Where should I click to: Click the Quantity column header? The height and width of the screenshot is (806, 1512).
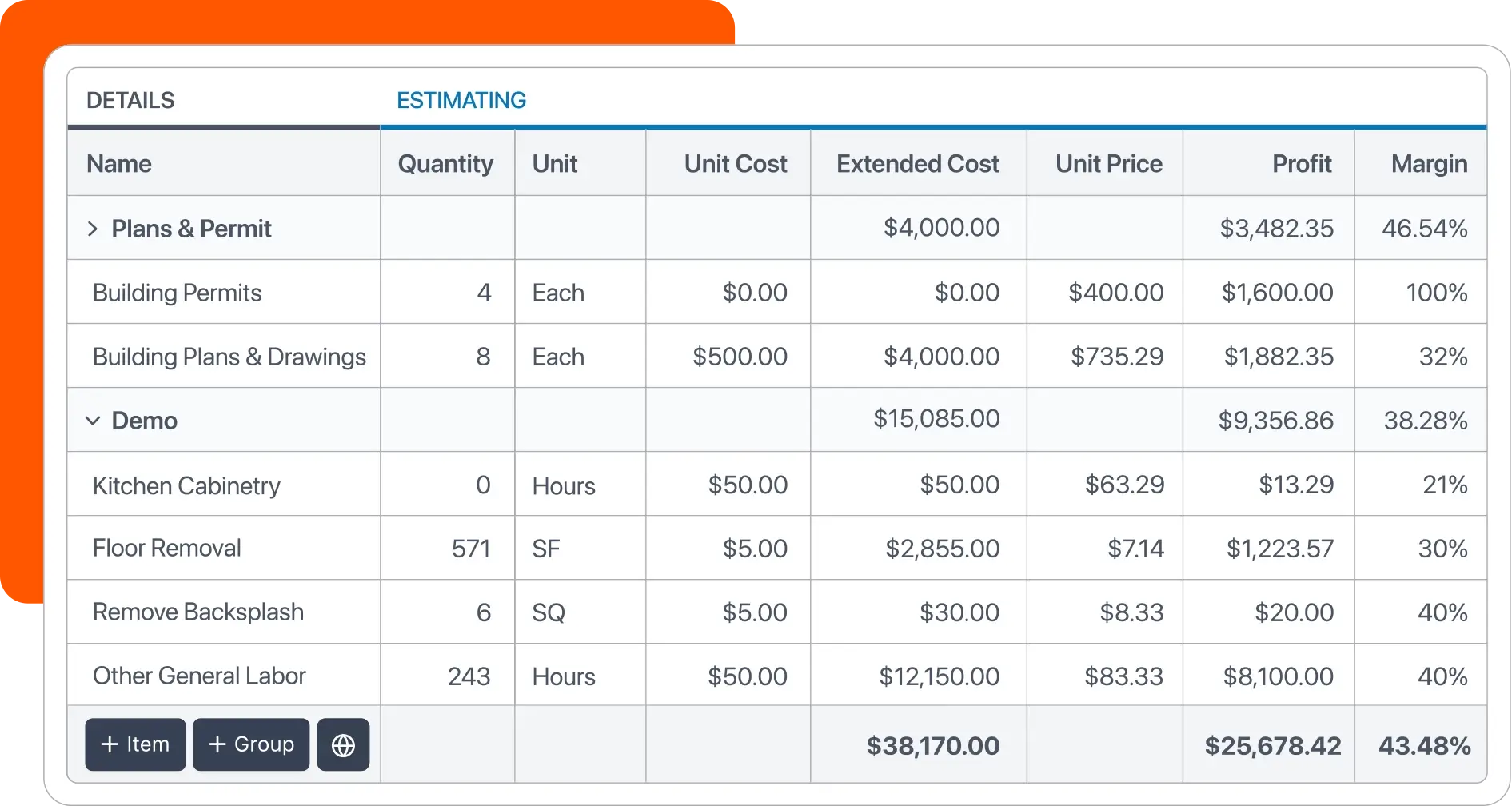pyautogui.click(x=445, y=164)
